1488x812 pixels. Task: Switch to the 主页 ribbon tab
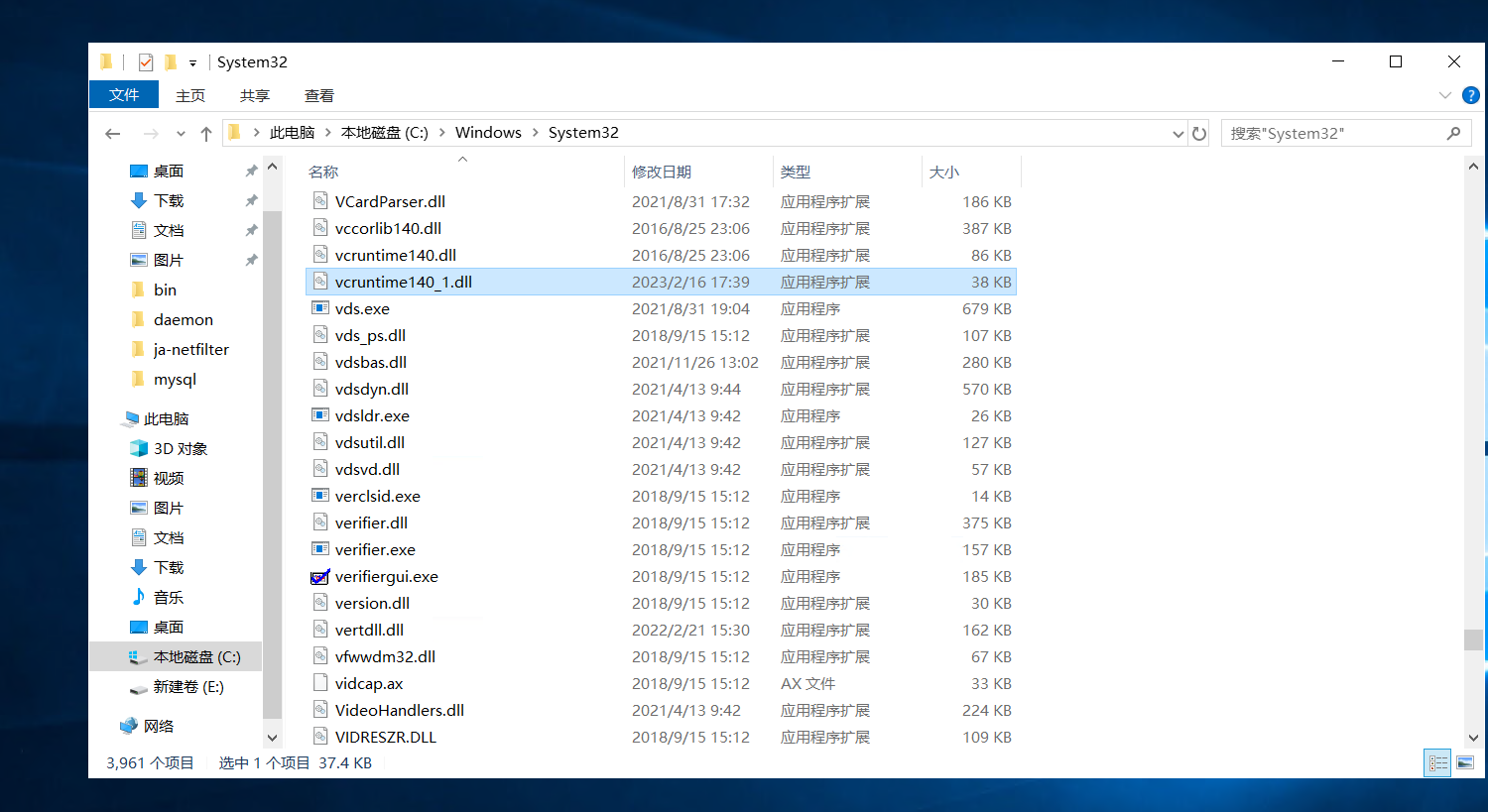tap(190, 95)
